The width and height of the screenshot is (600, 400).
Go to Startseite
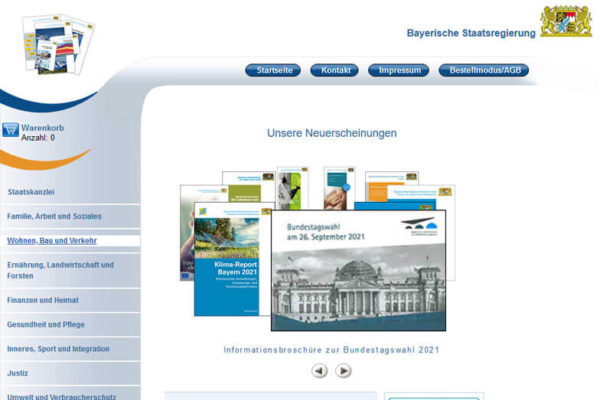273,70
